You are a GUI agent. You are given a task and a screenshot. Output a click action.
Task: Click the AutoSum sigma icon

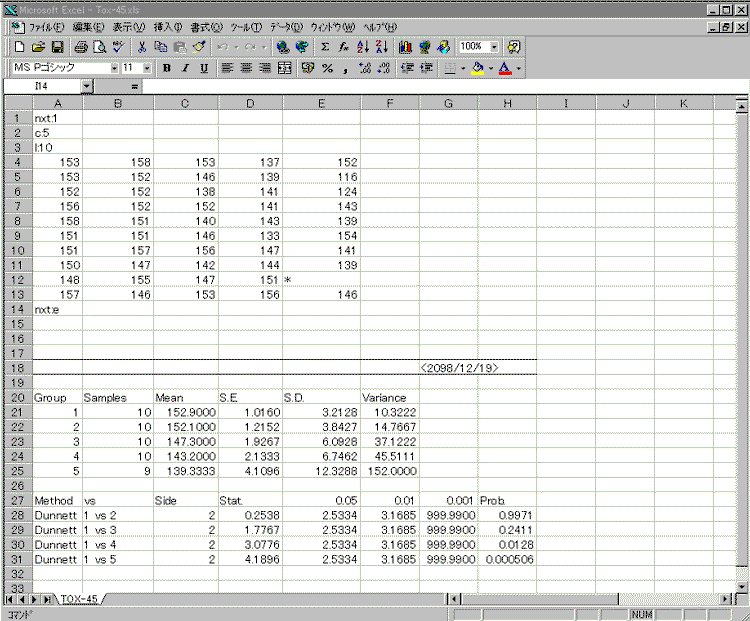point(325,47)
